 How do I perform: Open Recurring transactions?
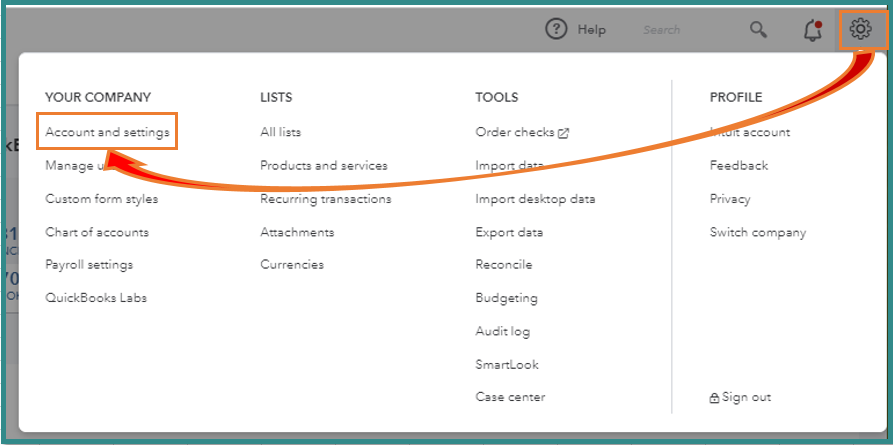(325, 199)
